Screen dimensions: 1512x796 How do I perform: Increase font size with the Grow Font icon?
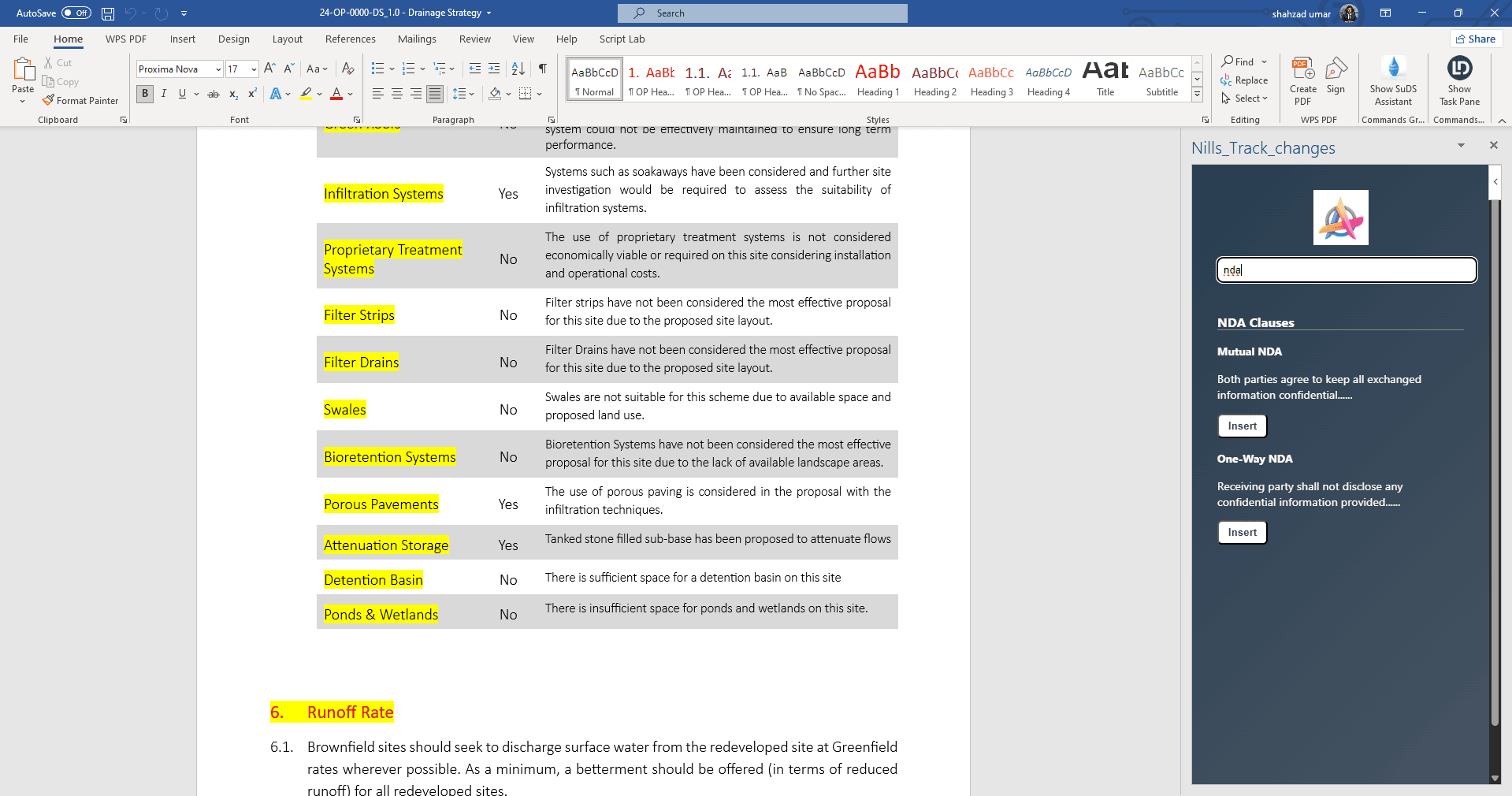(x=269, y=69)
